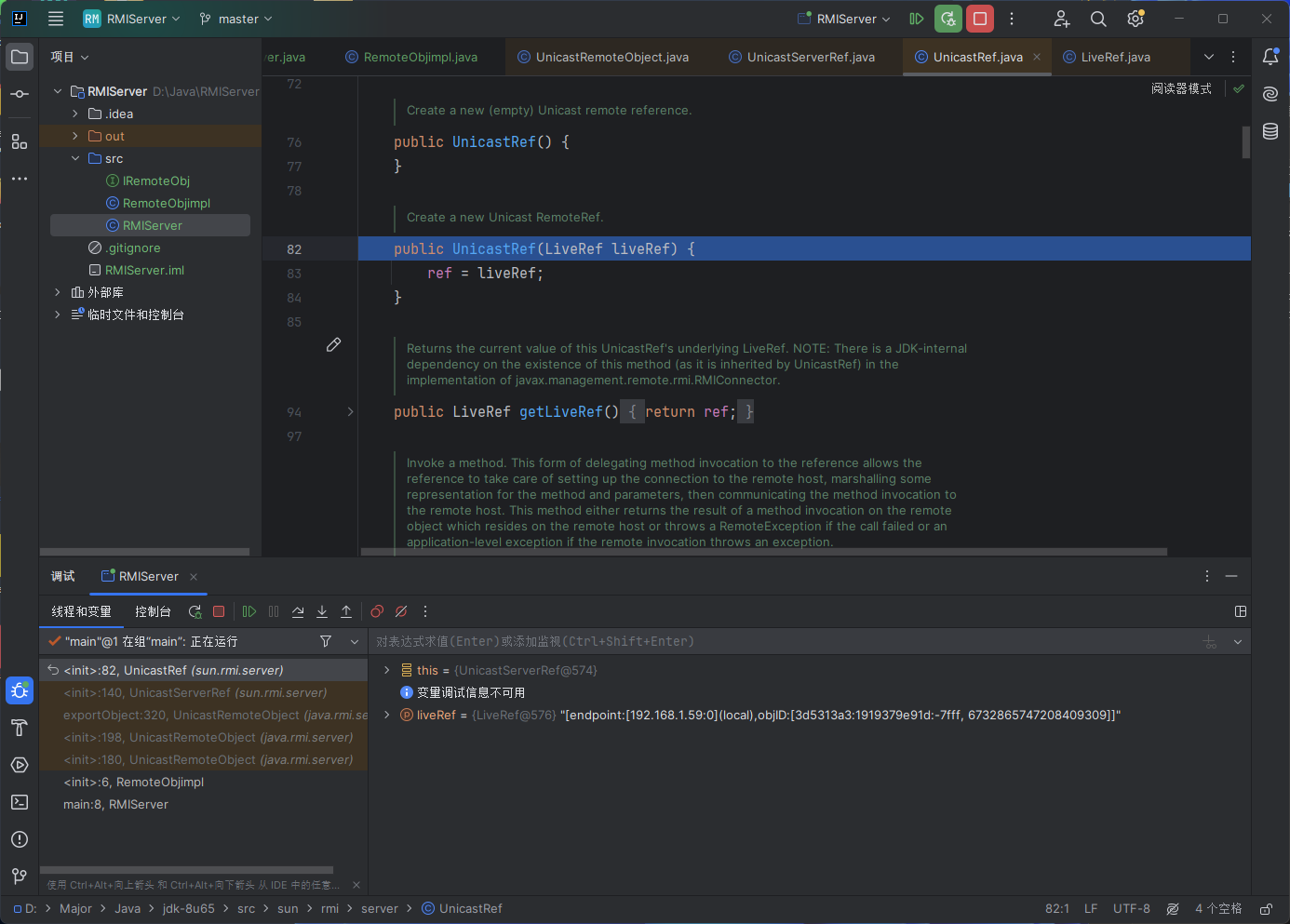Viewport: 1290px width, 924px height.
Task: Switch to LiveRef.java tab
Action: [x=1107, y=57]
